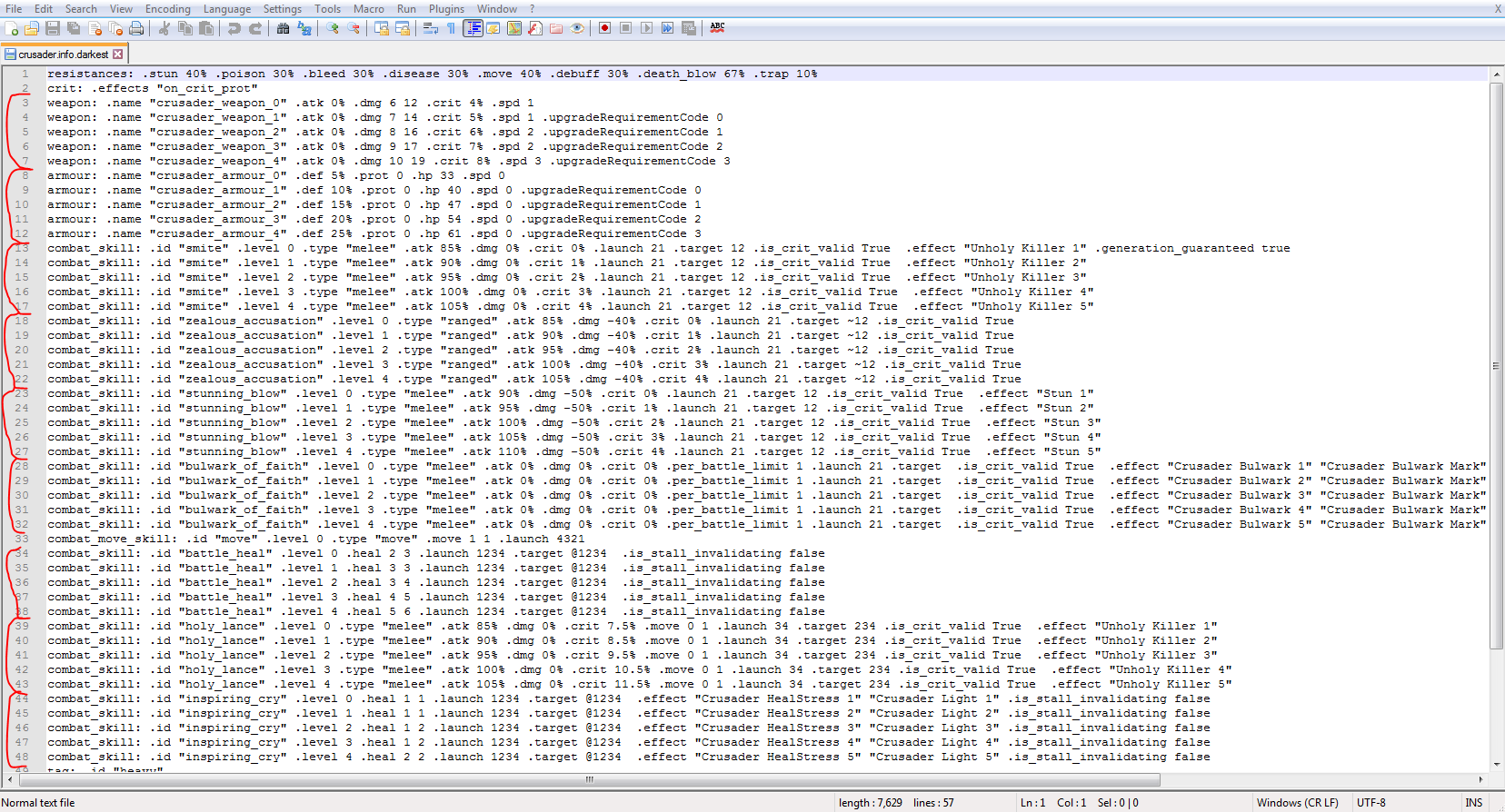1505x812 pixels.
Task: Click the Save Recorded Macro icon
Action: [x=688, y=28]
